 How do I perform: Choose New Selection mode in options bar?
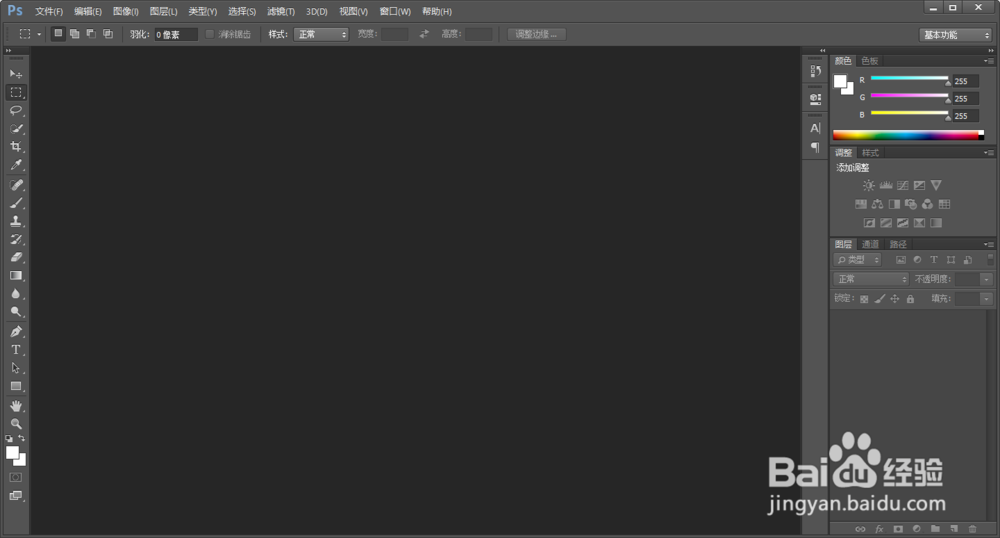coord(58,34)
